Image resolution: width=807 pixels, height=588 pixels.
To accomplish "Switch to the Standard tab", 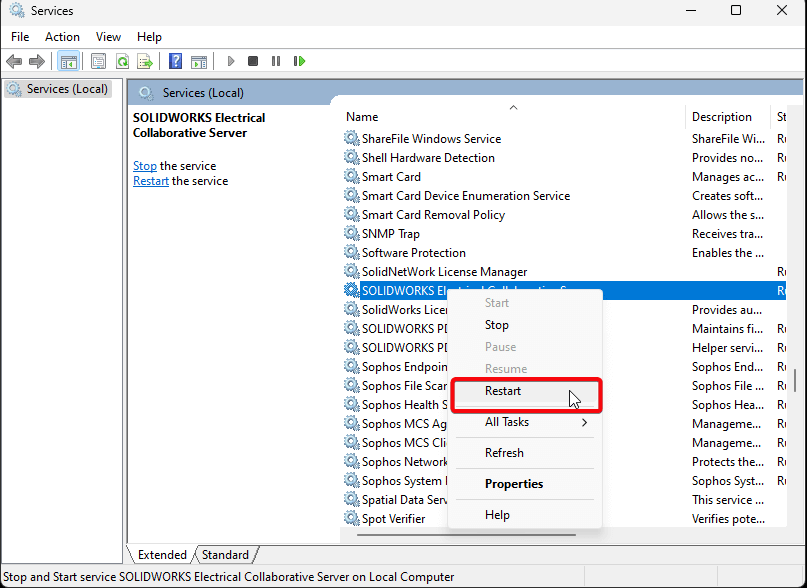I will [225, 555].
